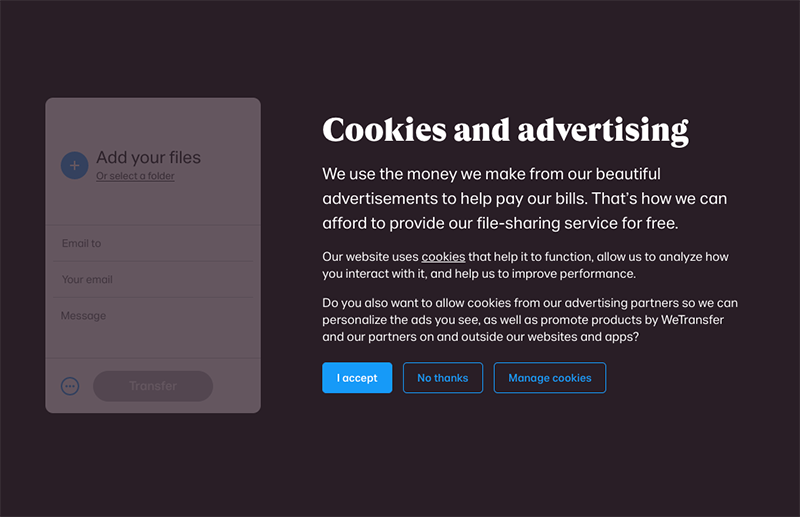Click the "Add your files" label
Viewport: 800px width, 517px height.
[x=148, y=157]
